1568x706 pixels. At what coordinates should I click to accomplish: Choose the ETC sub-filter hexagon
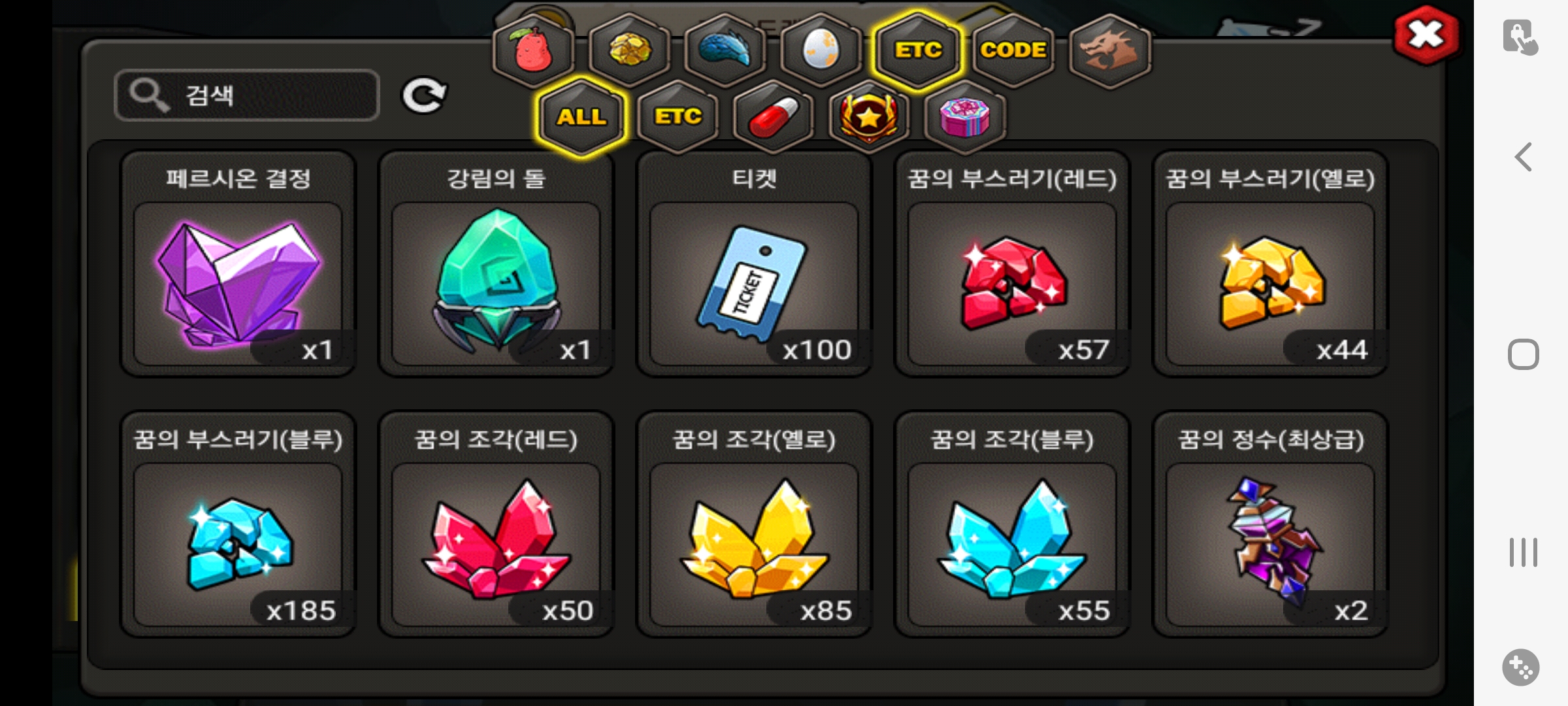(x=678, y=117)
